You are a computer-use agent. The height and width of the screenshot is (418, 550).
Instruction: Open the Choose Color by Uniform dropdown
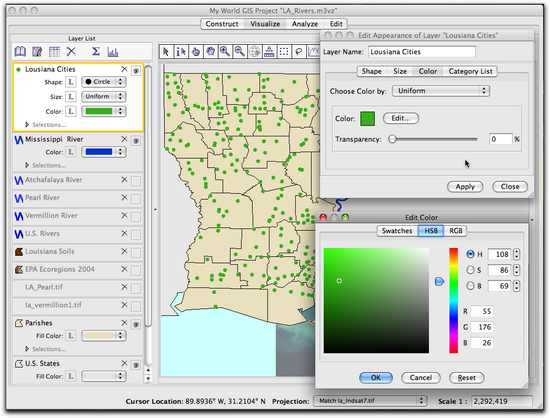pos(441,91)
